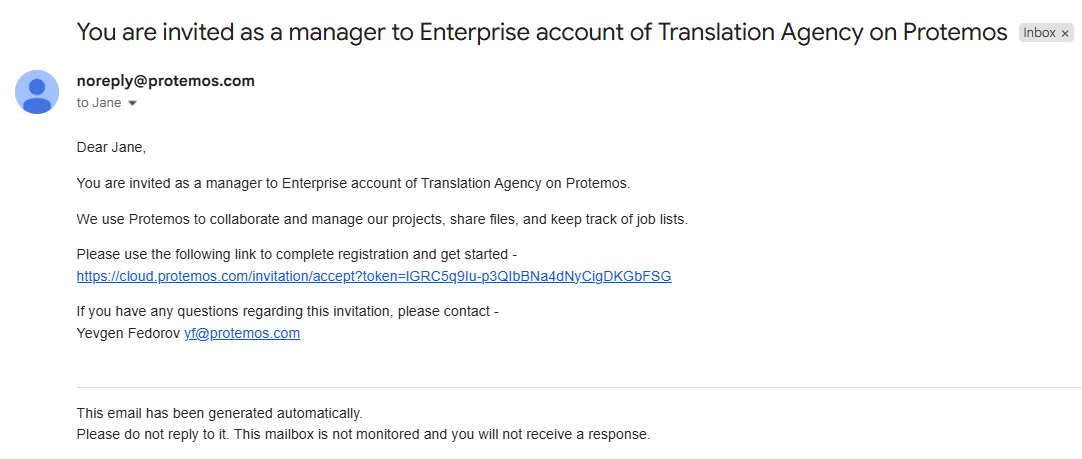Click 'This email has been generated automatically' line
Viewport: 1082px width, 459px height.
219,412
